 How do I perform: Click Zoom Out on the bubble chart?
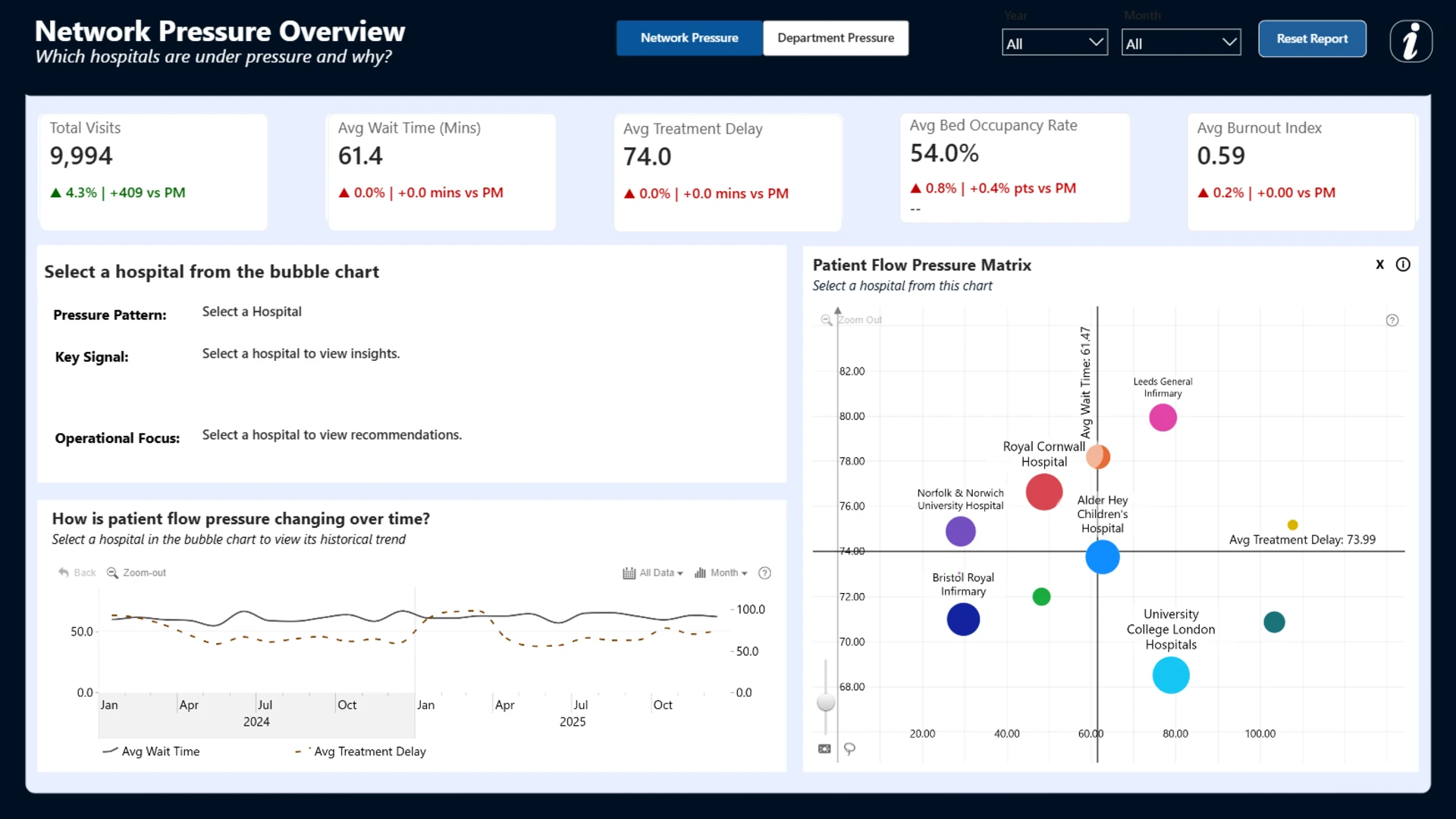(x=852, y=320)
